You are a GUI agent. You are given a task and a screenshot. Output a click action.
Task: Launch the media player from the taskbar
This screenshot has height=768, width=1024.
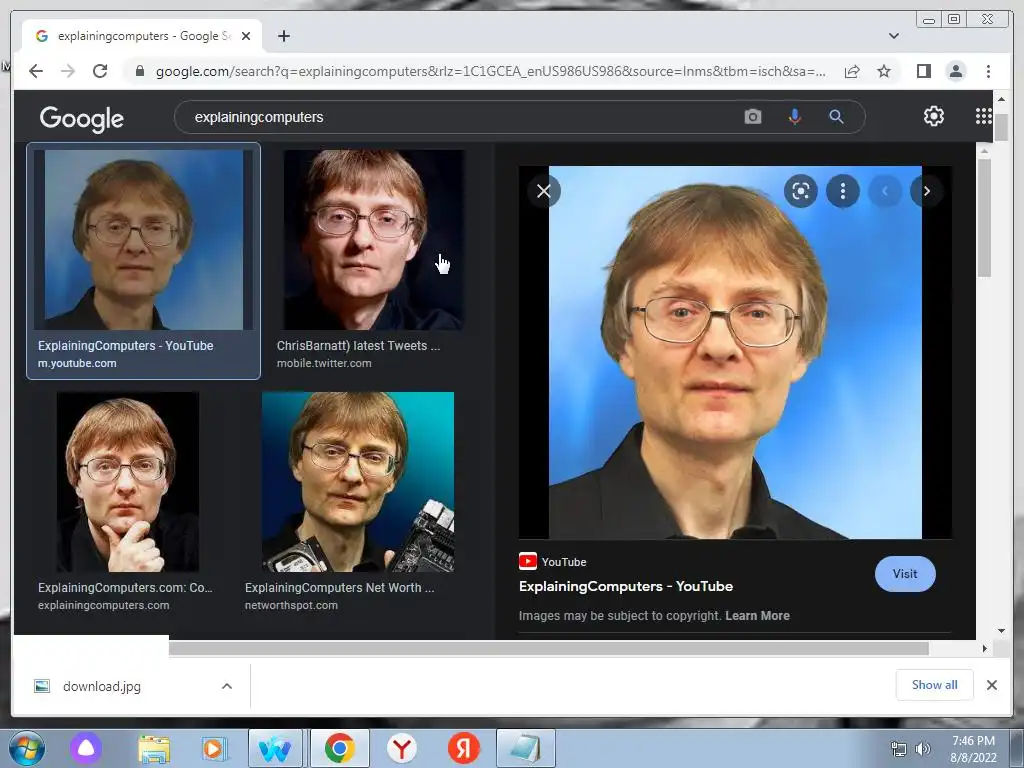click(213, 748)
